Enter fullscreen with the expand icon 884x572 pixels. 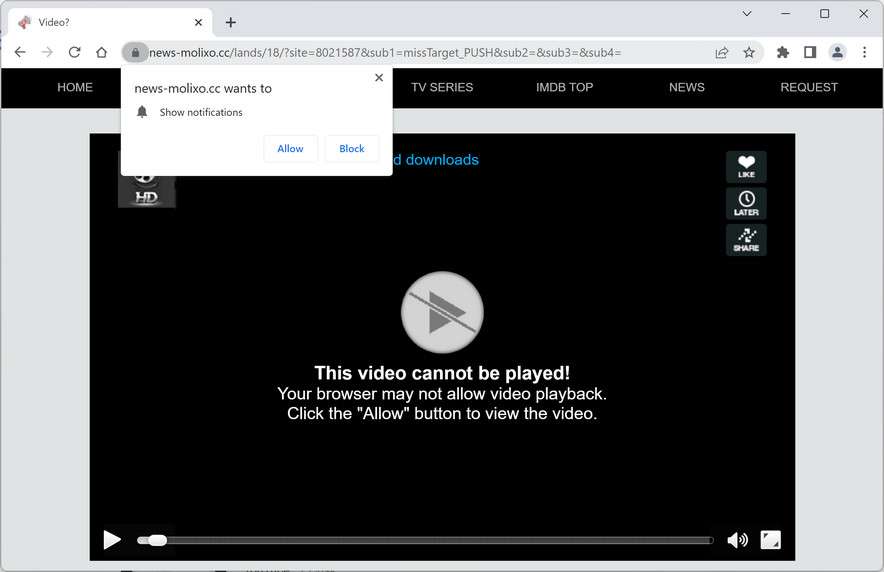[x=771, y=540]
